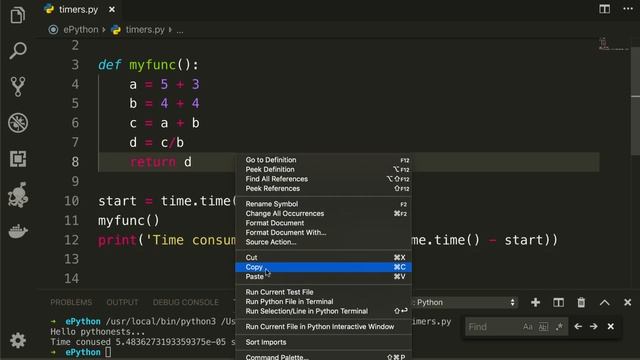Click 'return d' code on line 8
The image size is (640, 360).
click(x=160, y=162)
